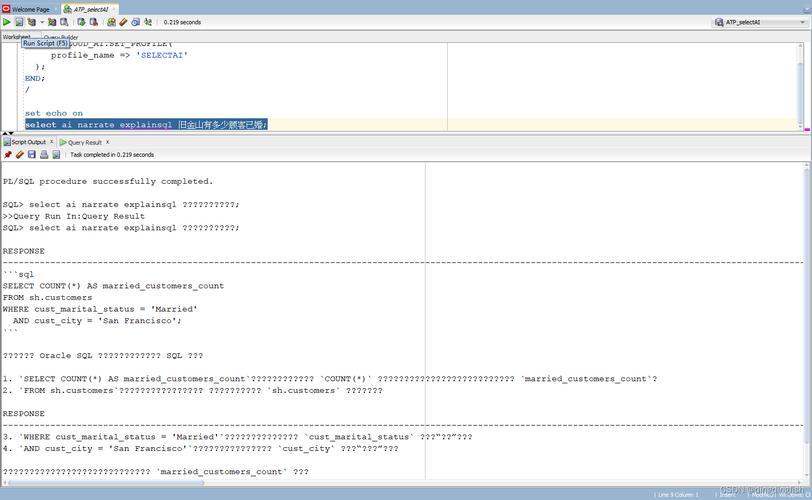Open the Query Builder tab
The height and width of the screenshot is (500, 812).
[60, 37]
